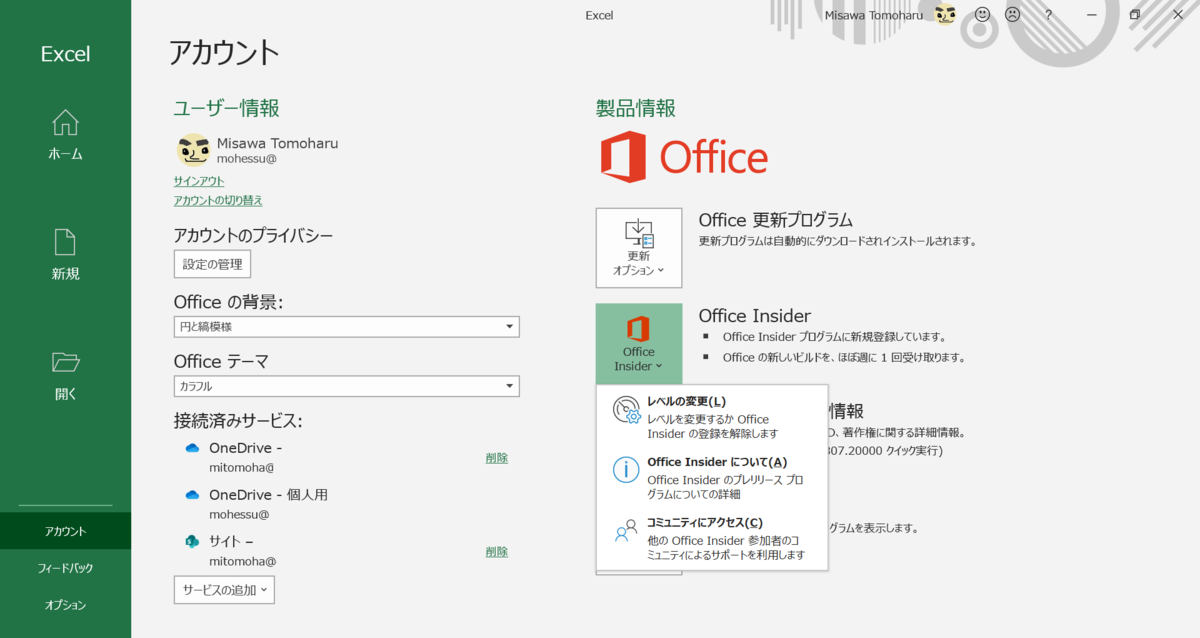Click the サインアウト link
The height and width of the screenshot is (638, 1200).
(x=199, y=181)
